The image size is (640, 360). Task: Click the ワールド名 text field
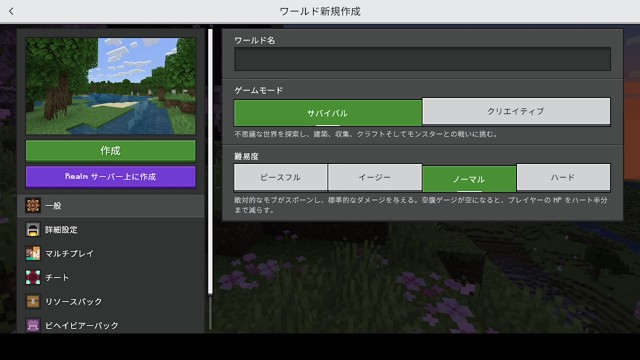pos(422,59)
